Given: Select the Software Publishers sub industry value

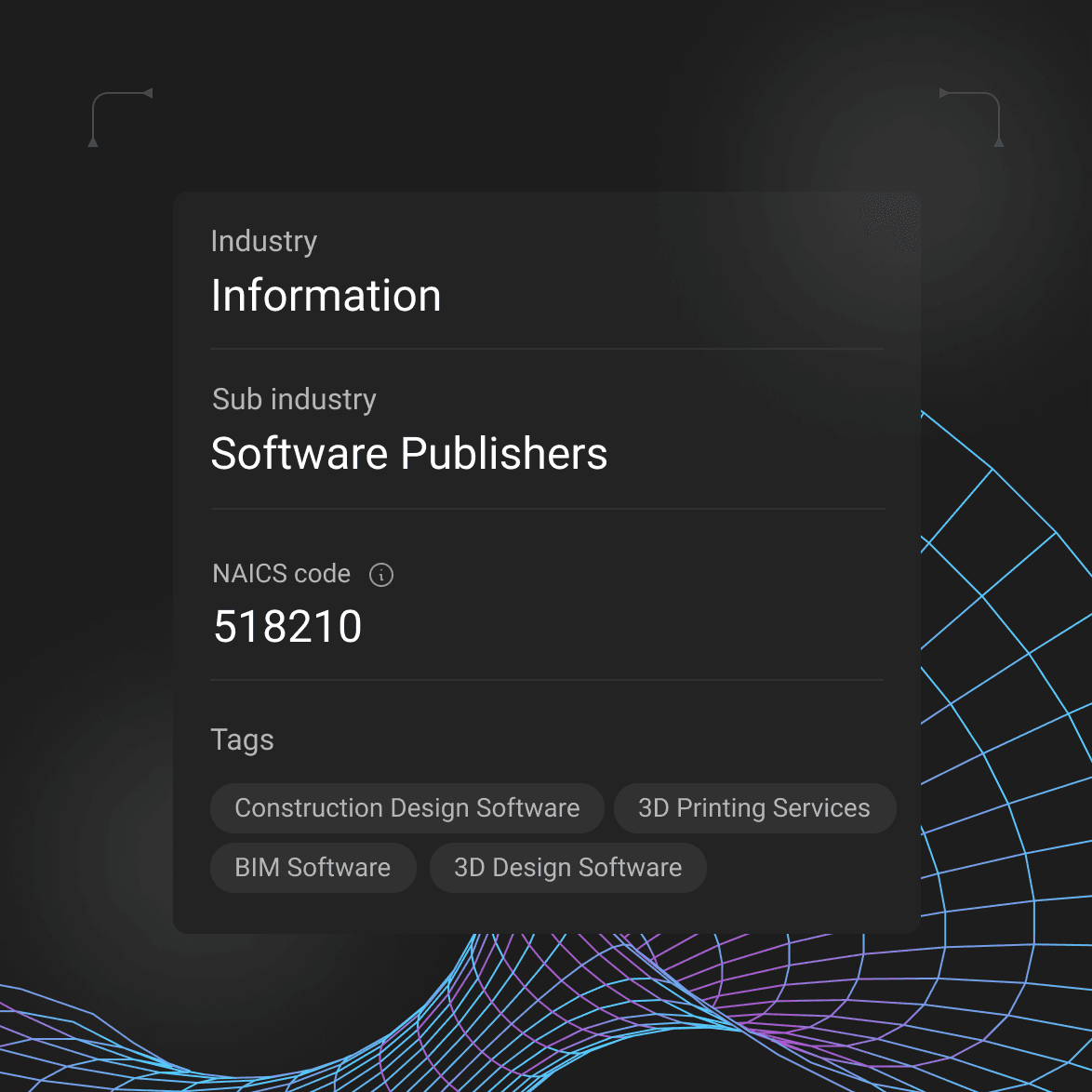Looking at the screenshot, I should click(408, 454).
